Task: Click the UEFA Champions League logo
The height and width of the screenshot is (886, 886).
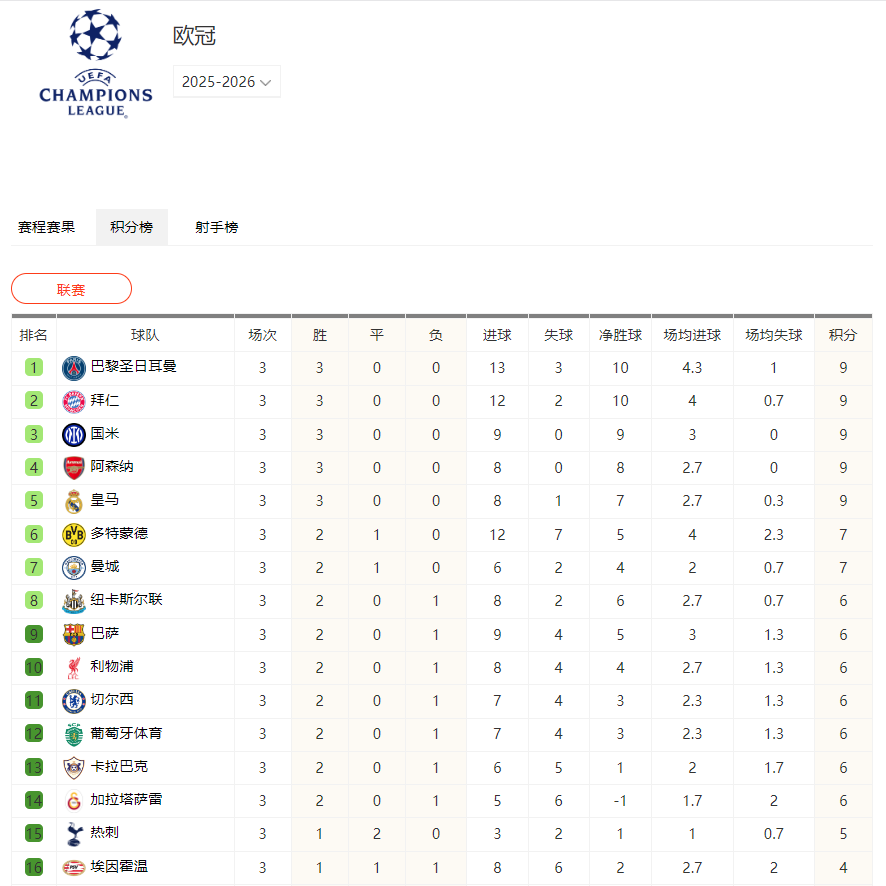Action: pyautogui.click(x=94, y=62)
